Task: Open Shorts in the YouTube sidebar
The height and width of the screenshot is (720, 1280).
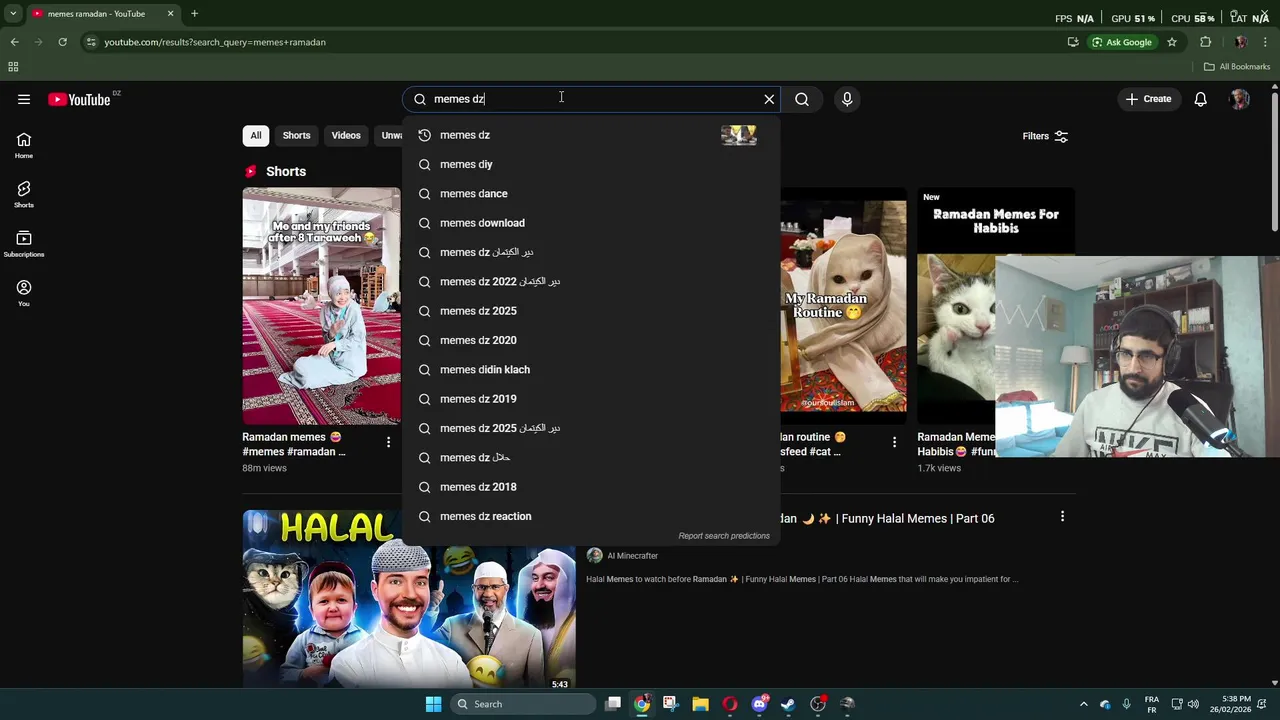Action: [24, 195]
